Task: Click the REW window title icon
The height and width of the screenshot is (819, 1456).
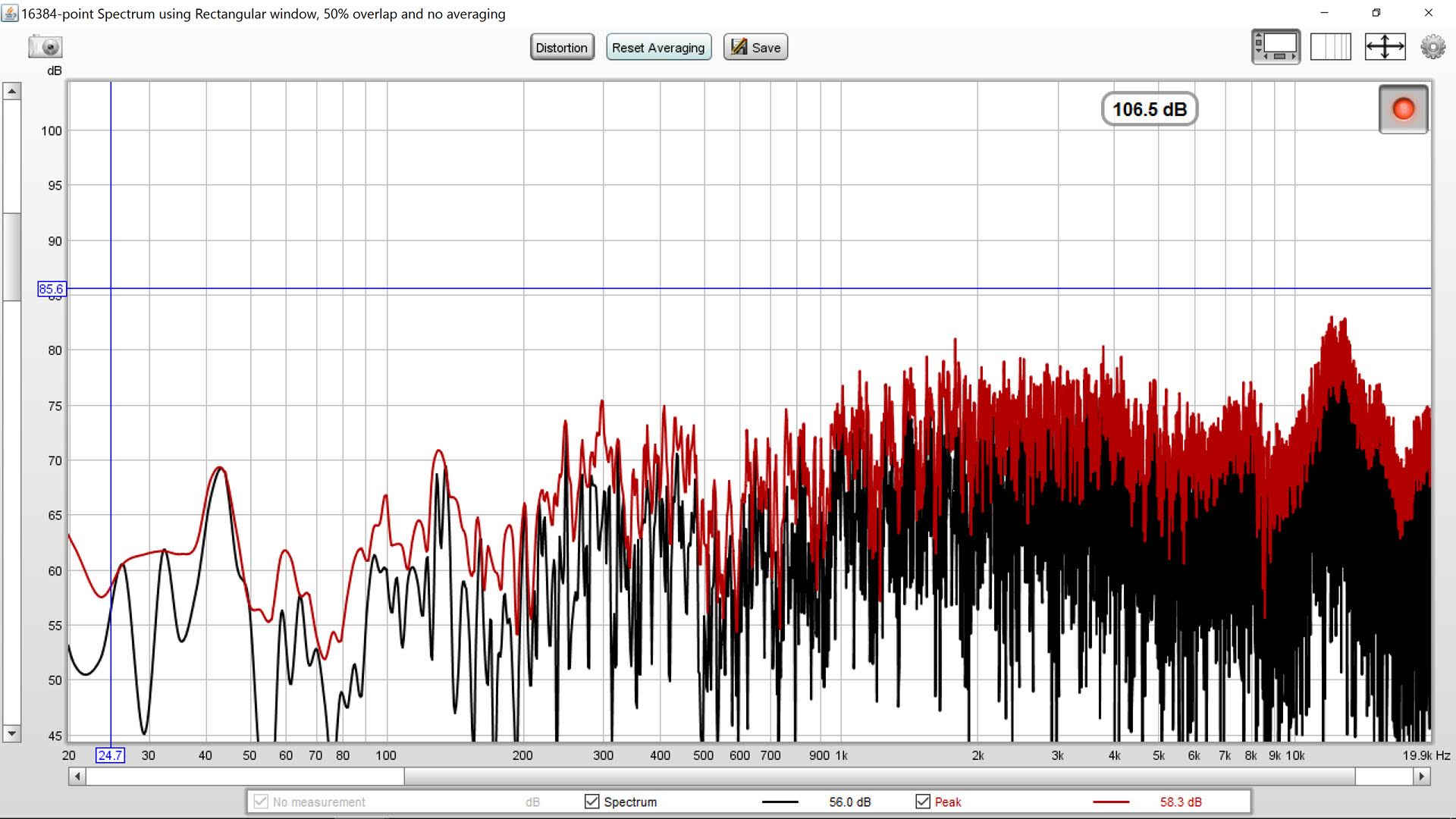Action: click(x=10, y=13)
